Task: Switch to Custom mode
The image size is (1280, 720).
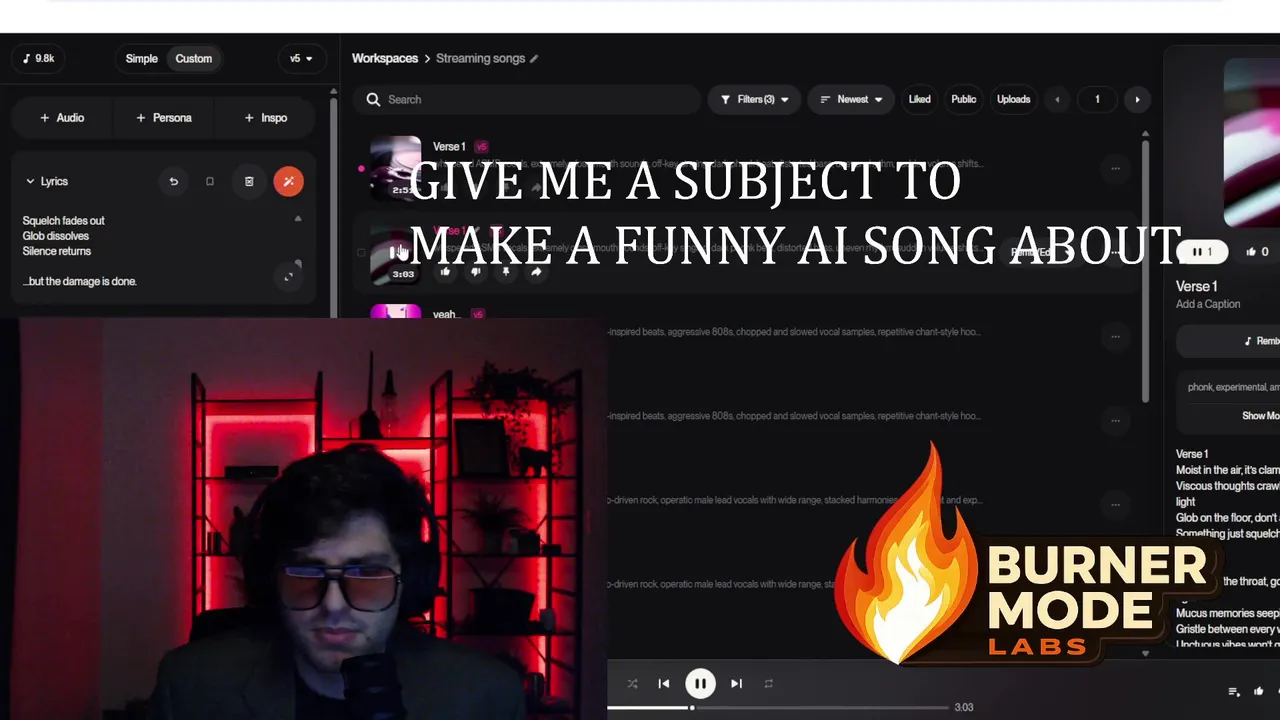Action: (x=194, y=58)
